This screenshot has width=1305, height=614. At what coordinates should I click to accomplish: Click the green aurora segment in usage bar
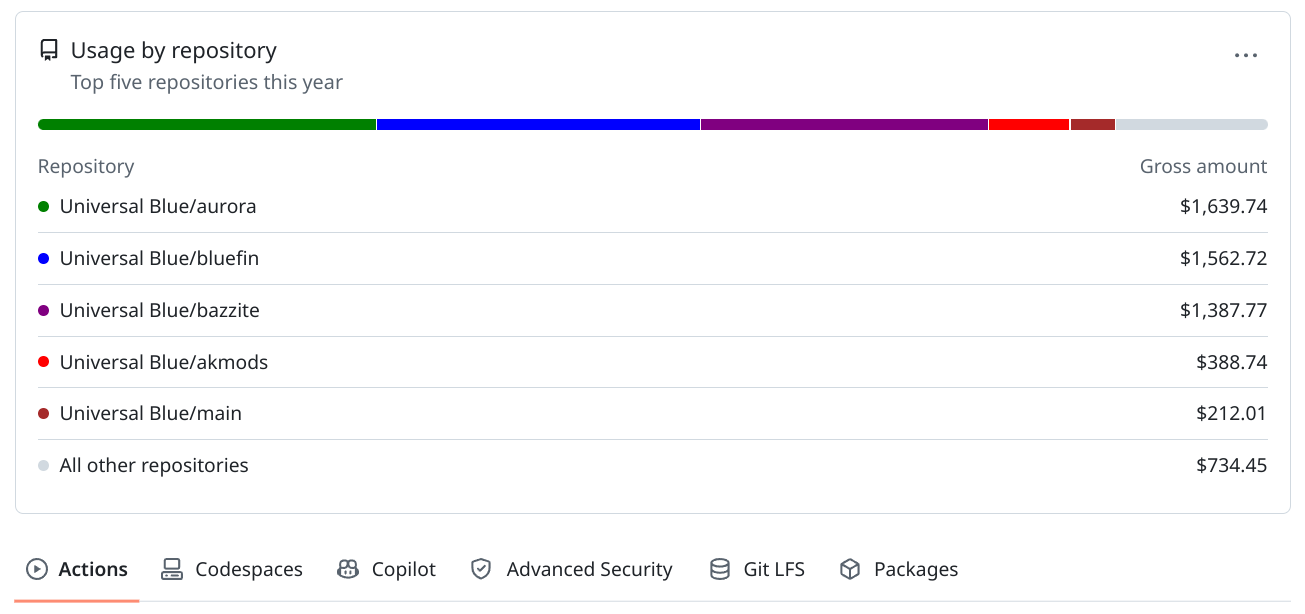[x=206, y=125]
